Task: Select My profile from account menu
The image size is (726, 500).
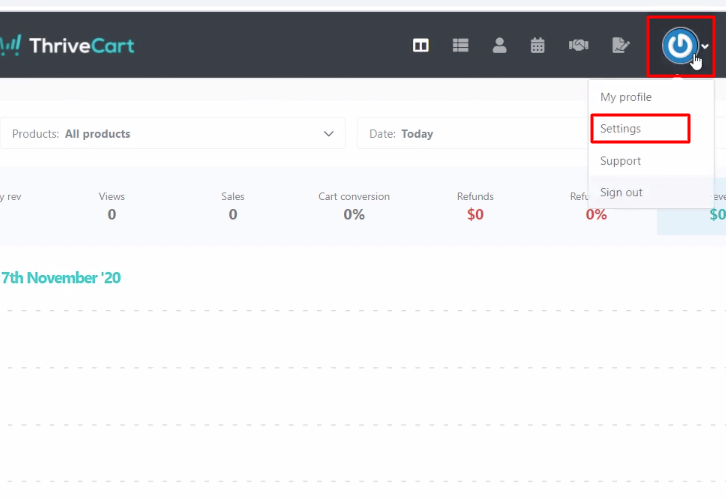Action: tap(626, 97)
